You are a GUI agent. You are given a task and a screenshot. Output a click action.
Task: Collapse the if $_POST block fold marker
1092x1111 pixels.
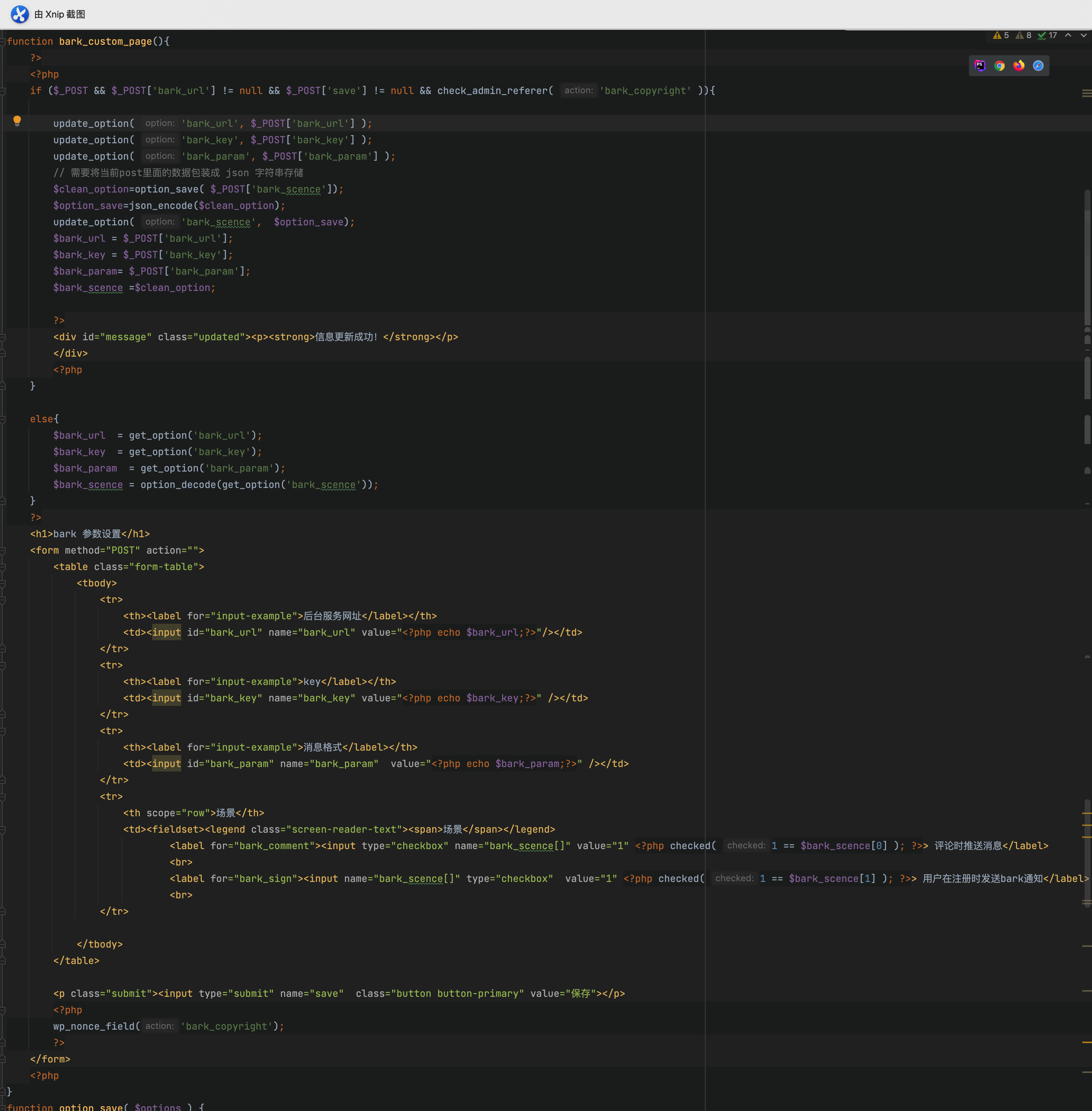[3, 91]
